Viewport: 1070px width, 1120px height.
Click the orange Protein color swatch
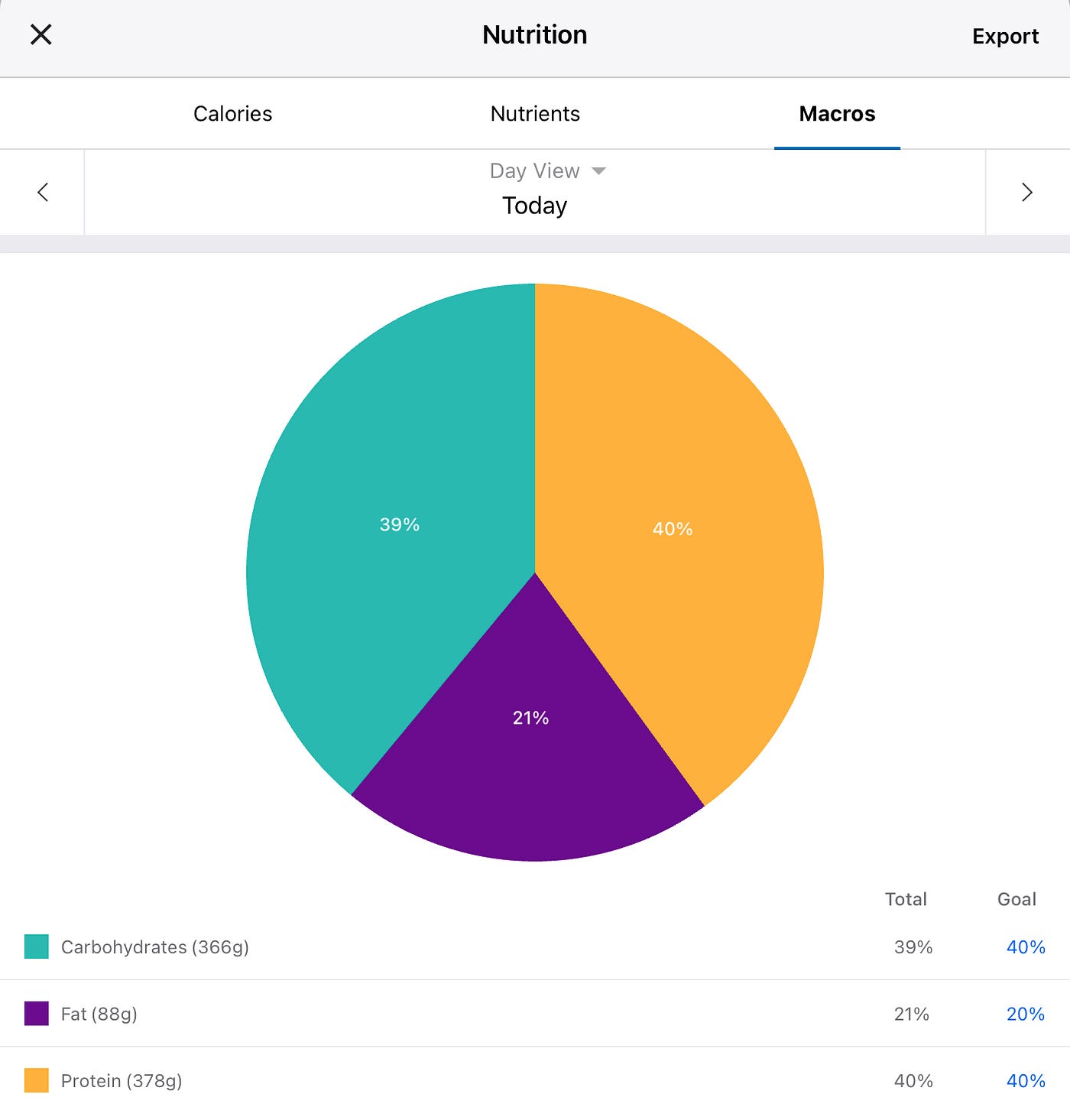(x=37, y=1080)
